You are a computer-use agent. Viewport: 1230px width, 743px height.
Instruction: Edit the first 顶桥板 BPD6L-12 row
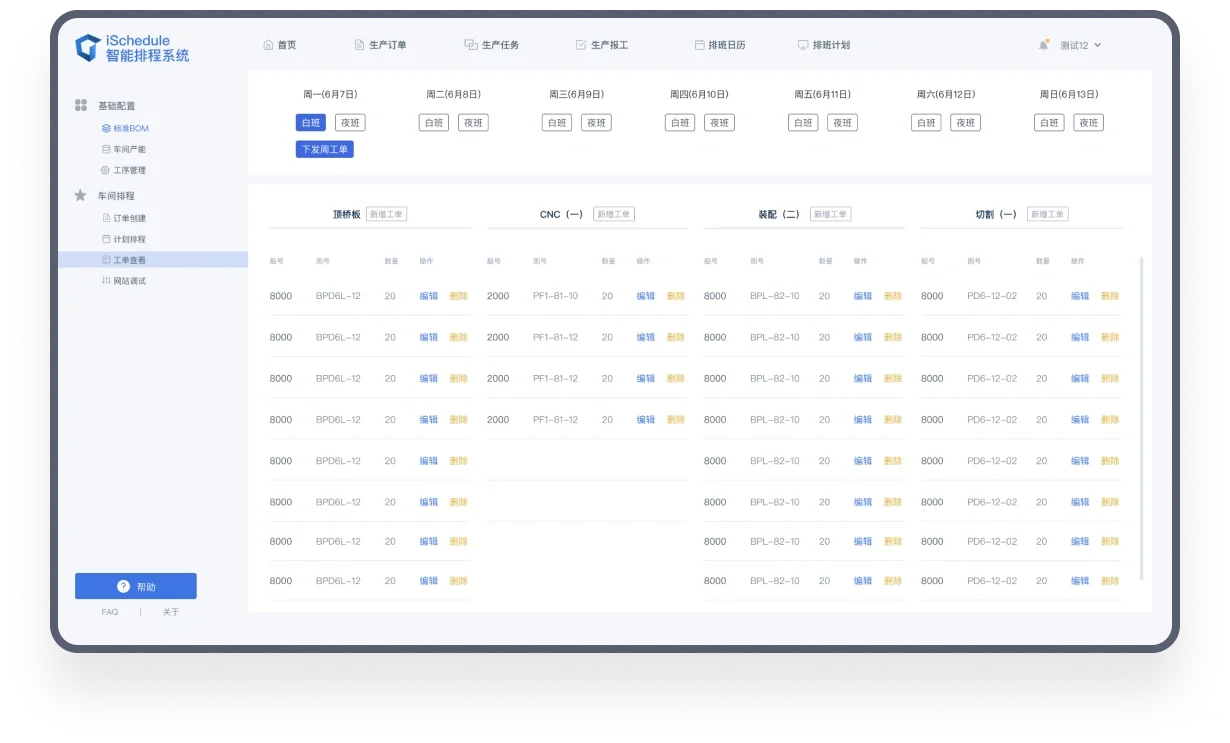tap(428, 295)
